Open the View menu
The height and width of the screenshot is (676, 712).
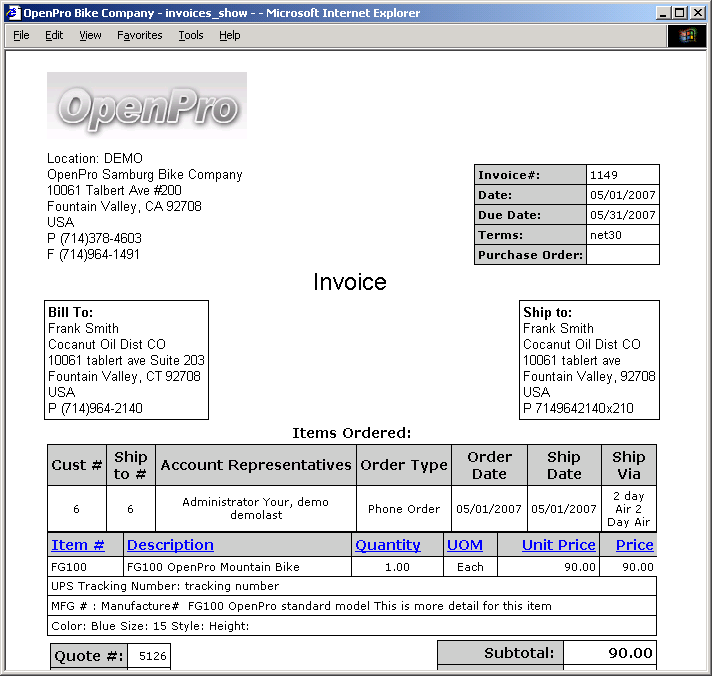point(90,35)
